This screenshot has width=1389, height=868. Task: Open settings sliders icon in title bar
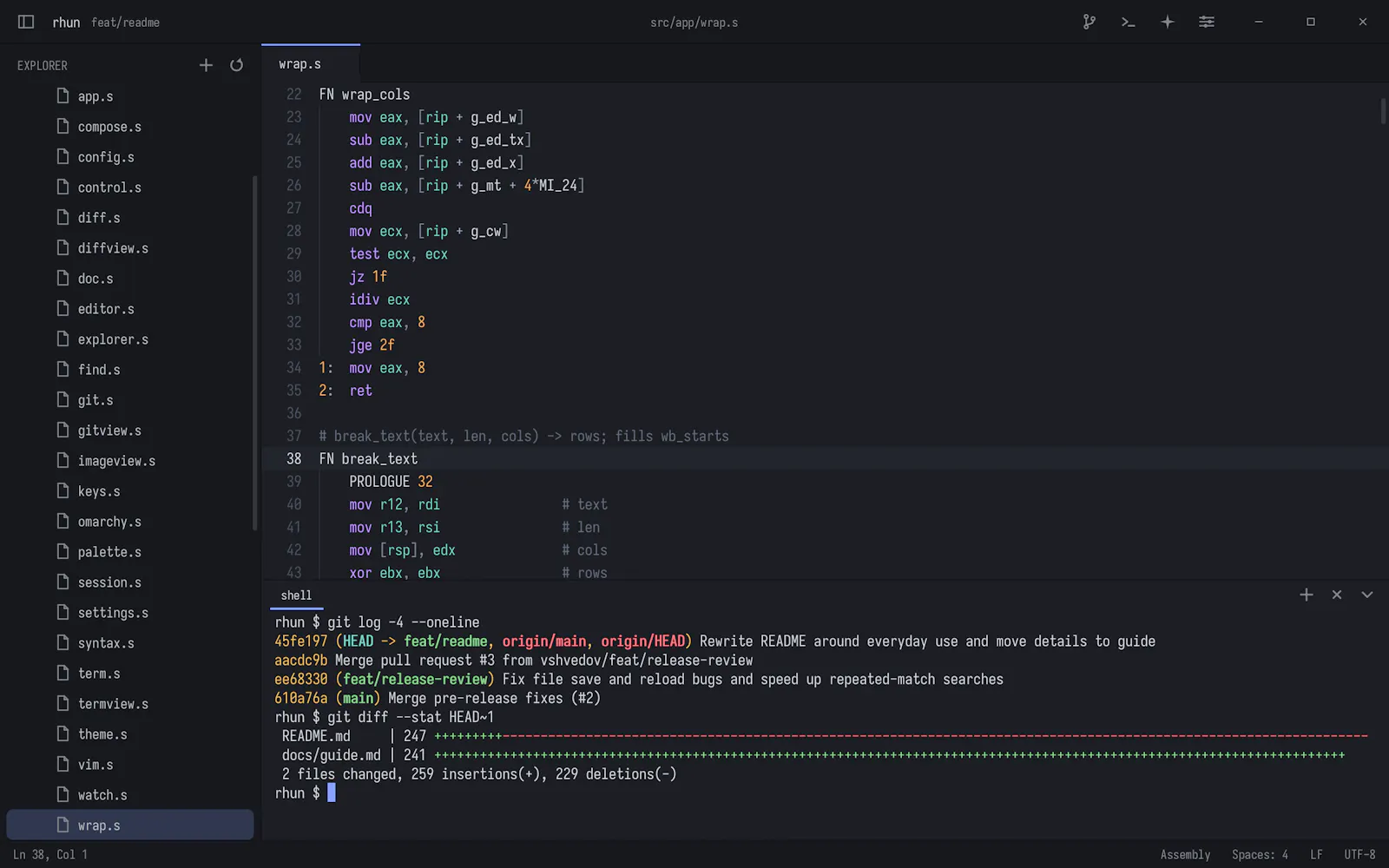tap(1206, 22)
